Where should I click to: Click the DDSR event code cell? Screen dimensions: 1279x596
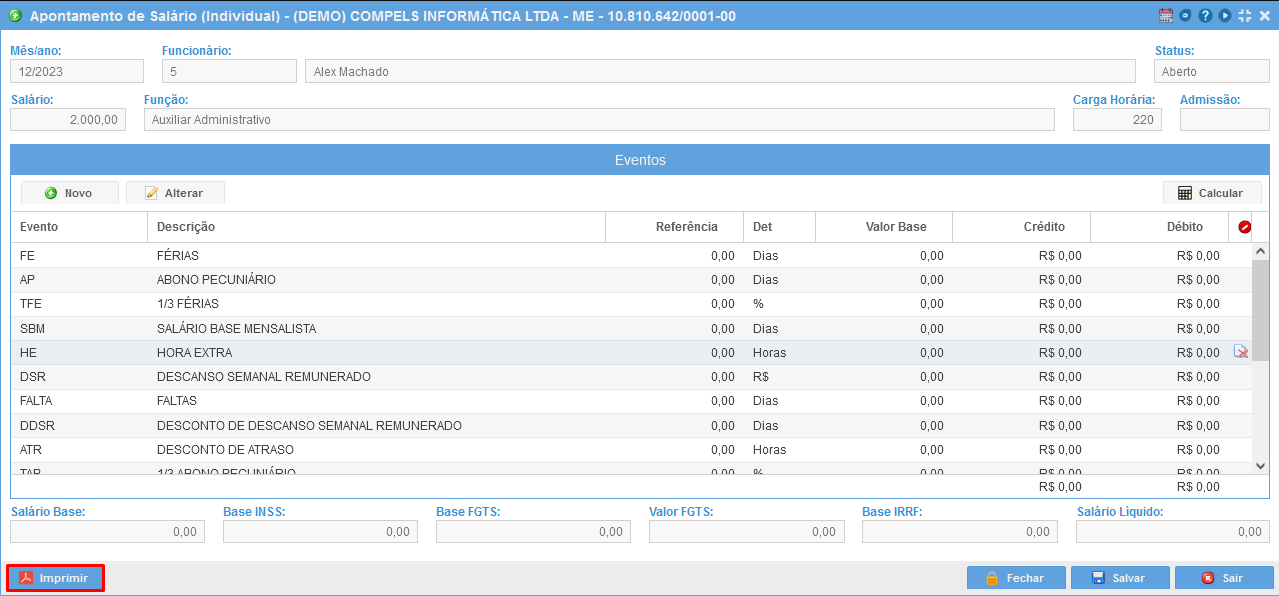(x=79, y=425)
